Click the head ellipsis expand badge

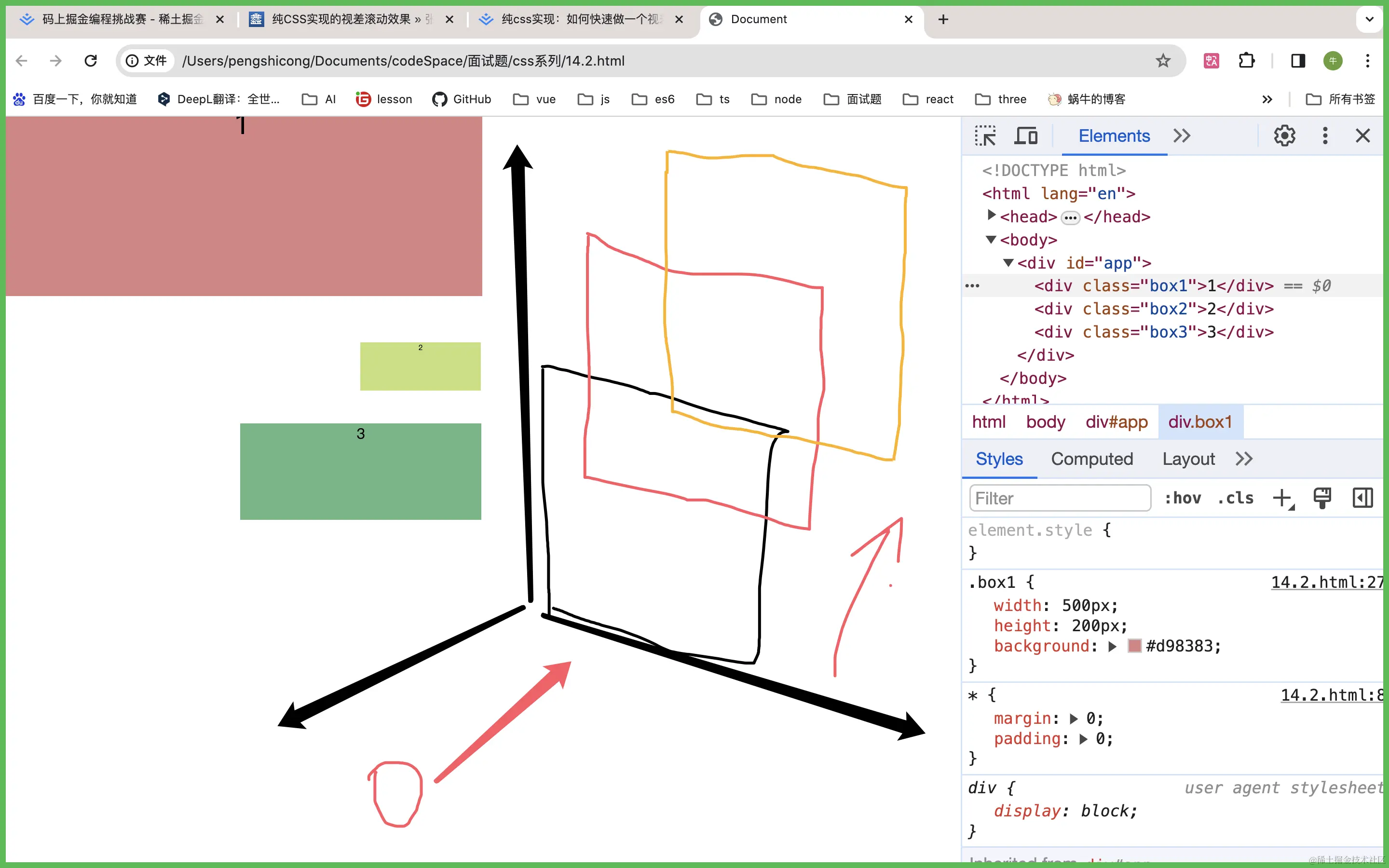point(1070,217)
